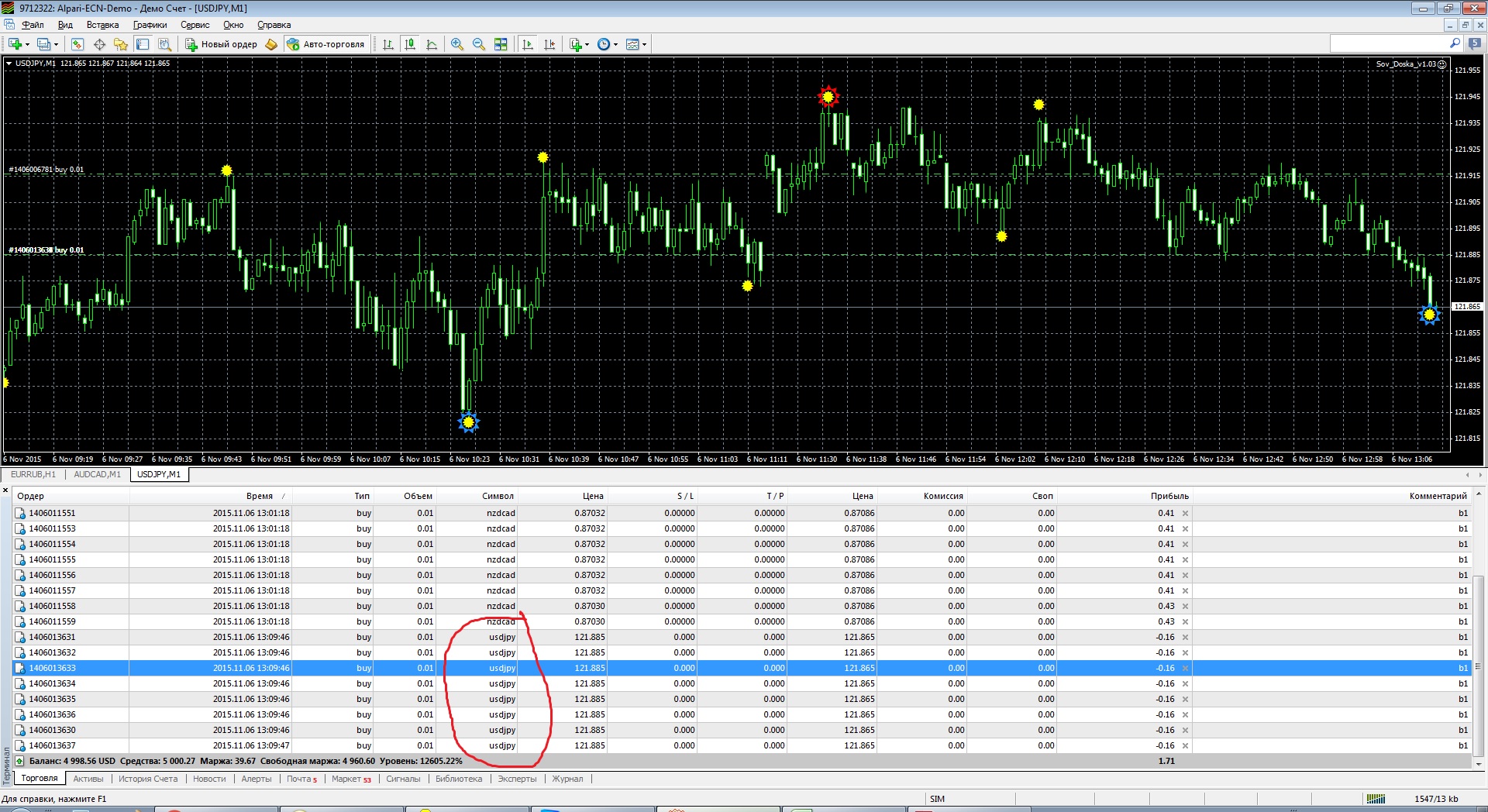1488x812 pixels.
Task: Open the Сигналы terminal tab
Action: click(403, 779)
